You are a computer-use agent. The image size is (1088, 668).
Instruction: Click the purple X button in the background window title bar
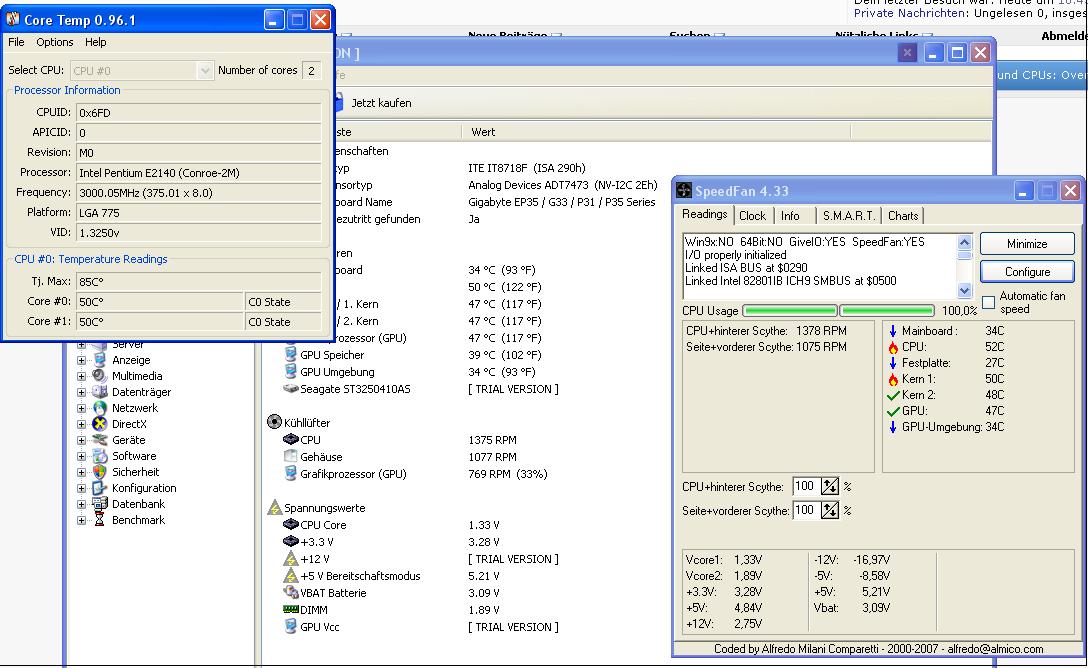coord(907,52)
